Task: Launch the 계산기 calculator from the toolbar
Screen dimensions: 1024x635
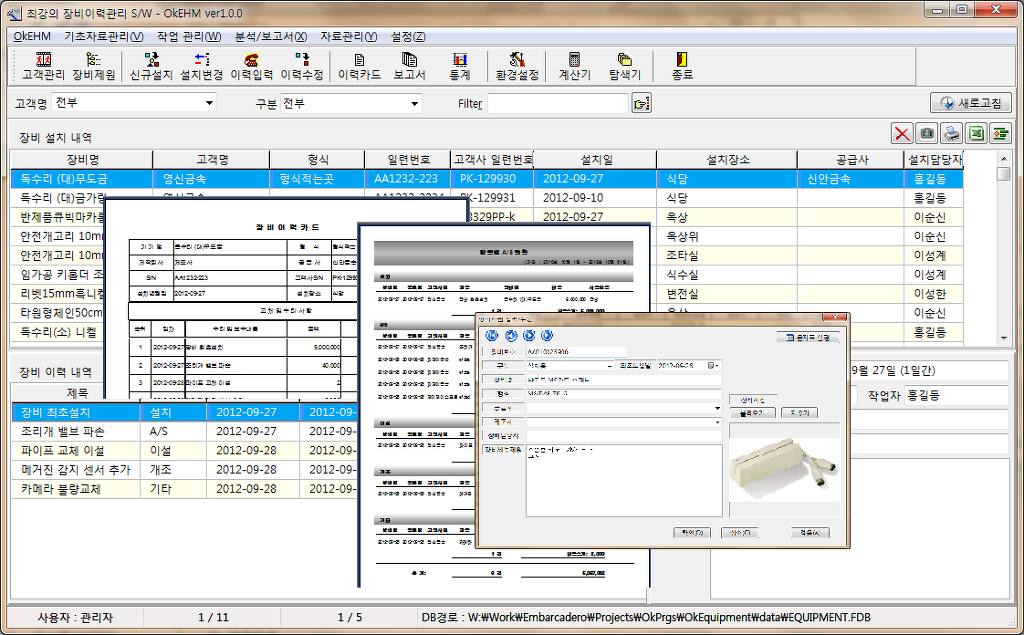Action: 574,66
